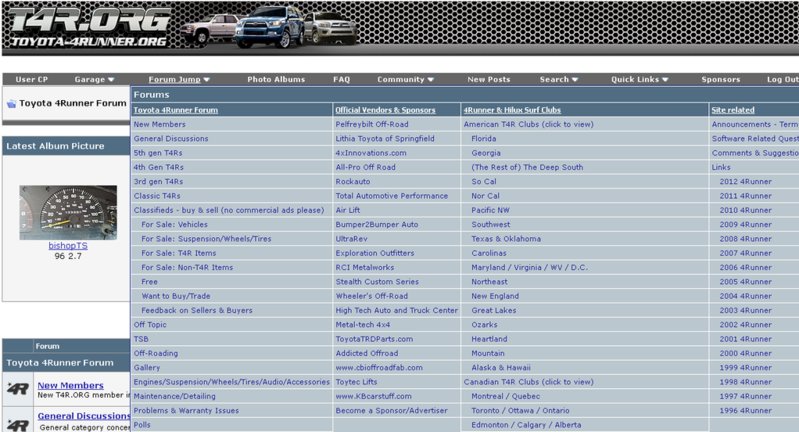Open Texas & Oklahoma club forum
The width and height of the screenshot is (799, 432).
506,238
